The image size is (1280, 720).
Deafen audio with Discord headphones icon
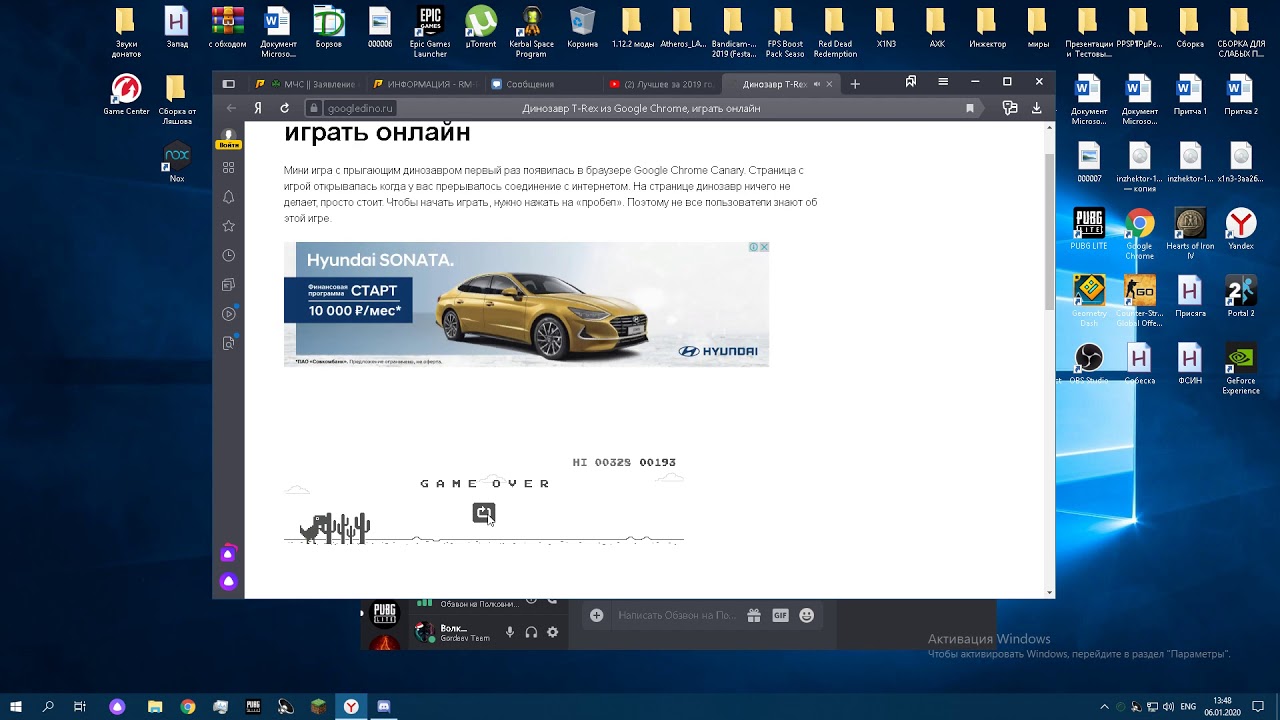click(531, 632)
